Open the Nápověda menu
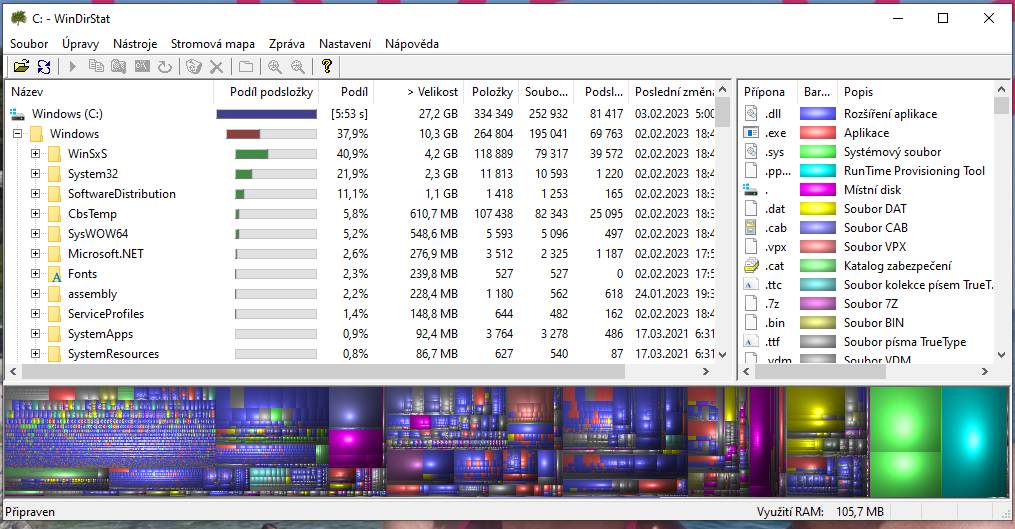The image size is (1015, 529). coord(412,44)
